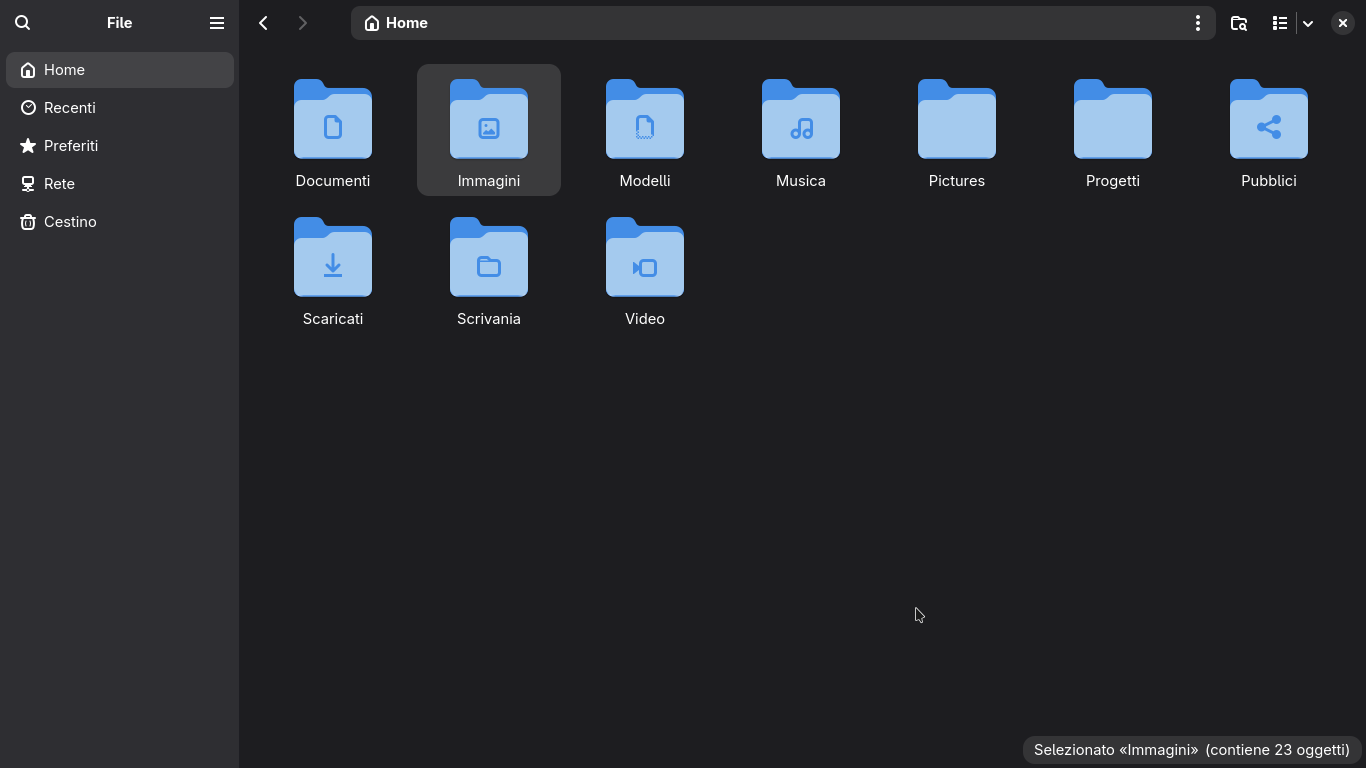Screen dimensions: 1366x768
Task: Click the Progetti folder label text
Action: tap(1113, 181)
